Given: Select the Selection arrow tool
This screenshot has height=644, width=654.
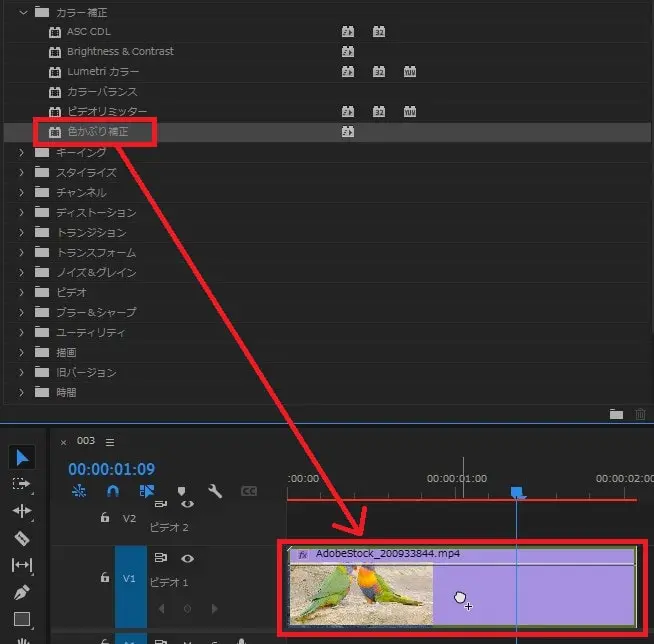Looking at the screenshot, I should [22, 458].
